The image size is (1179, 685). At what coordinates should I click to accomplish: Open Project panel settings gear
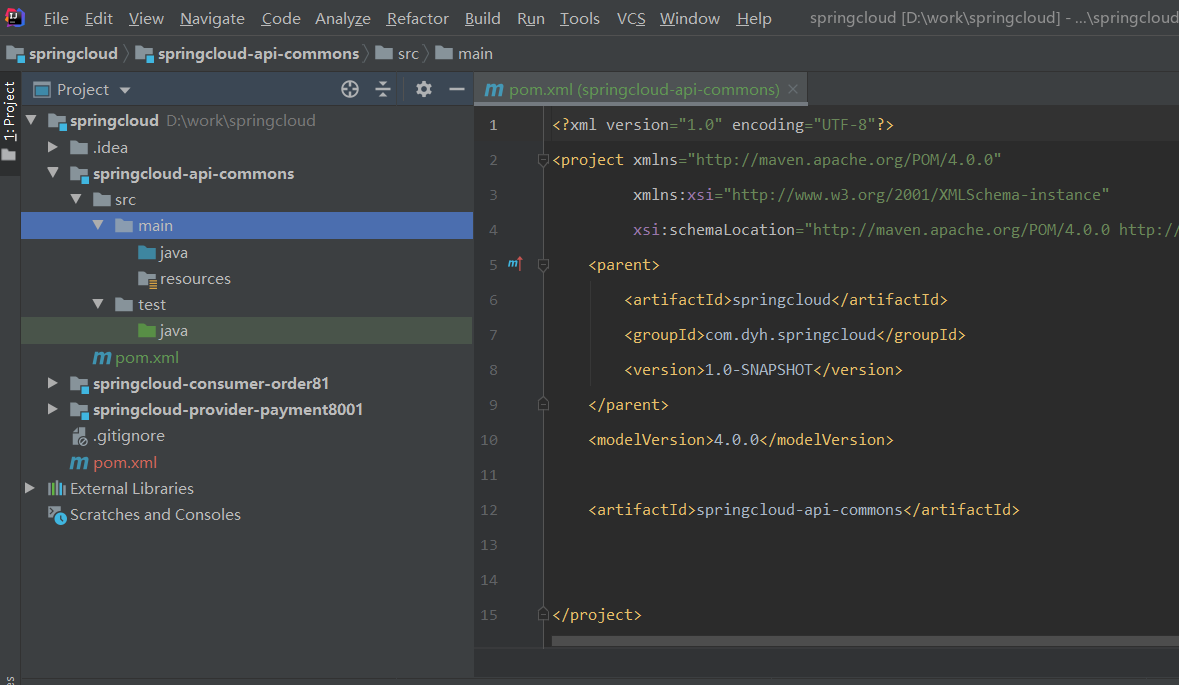pyautogui.click(x=424, y=89)
